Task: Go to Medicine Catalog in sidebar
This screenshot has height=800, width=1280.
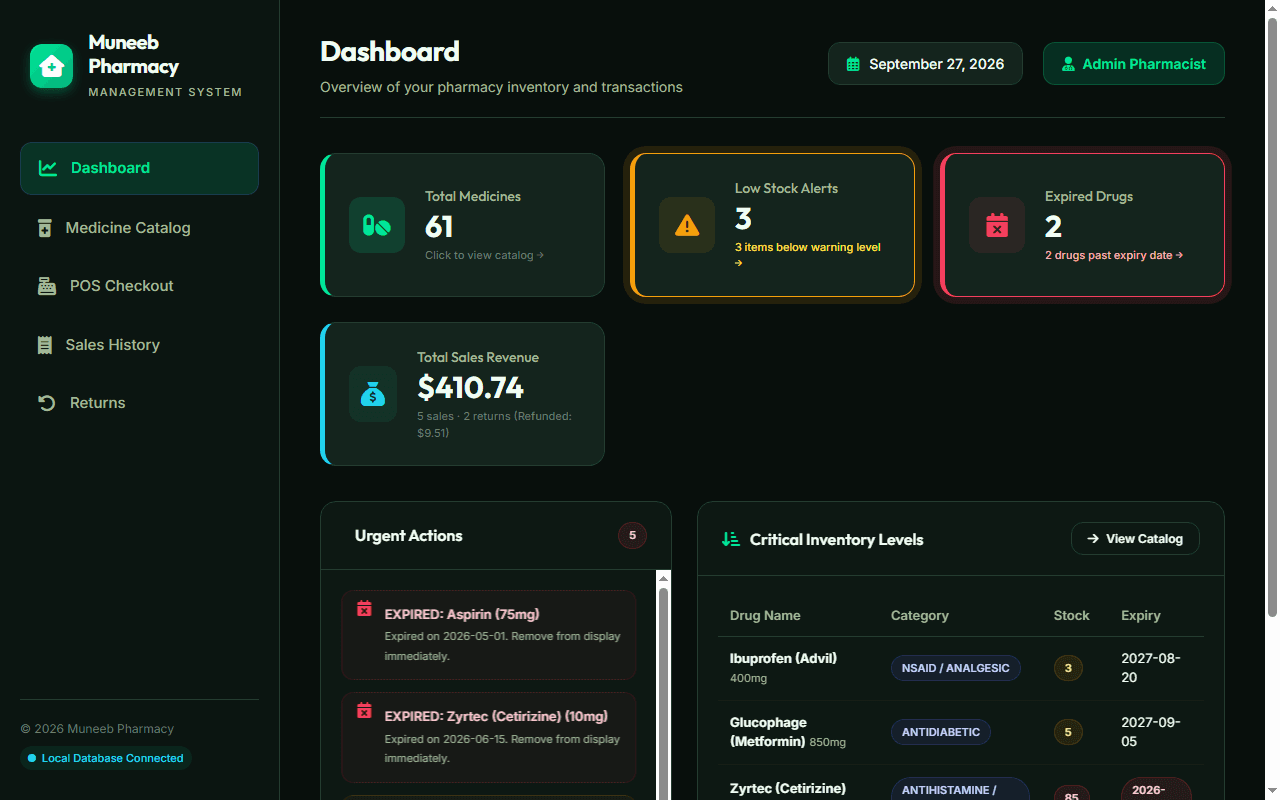Action: (x=139, y=228)
